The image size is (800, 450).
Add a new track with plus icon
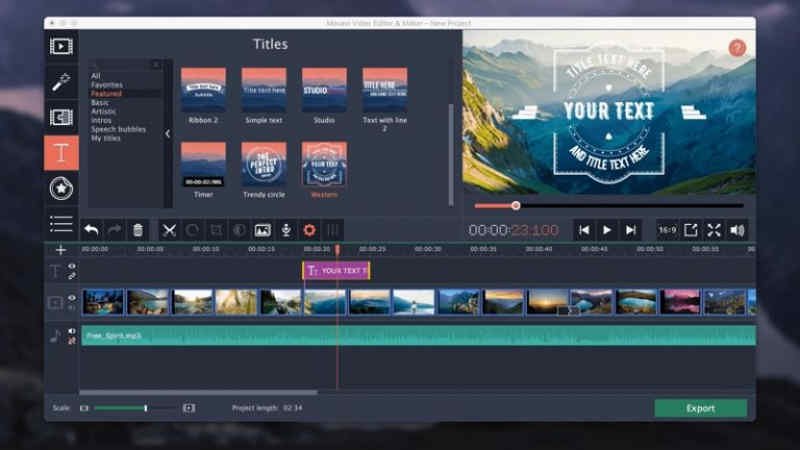click(61, 249)
